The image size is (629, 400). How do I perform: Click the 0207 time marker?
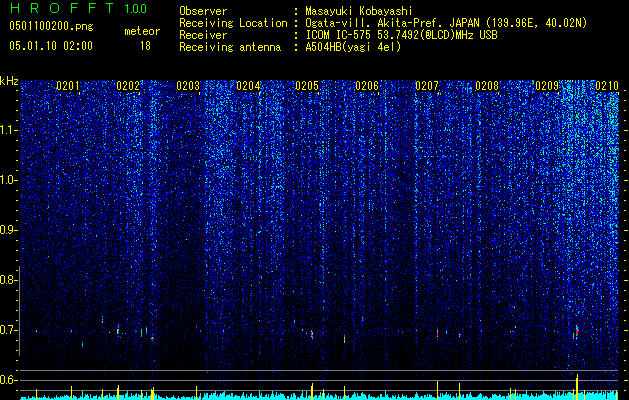coord(427,85)
